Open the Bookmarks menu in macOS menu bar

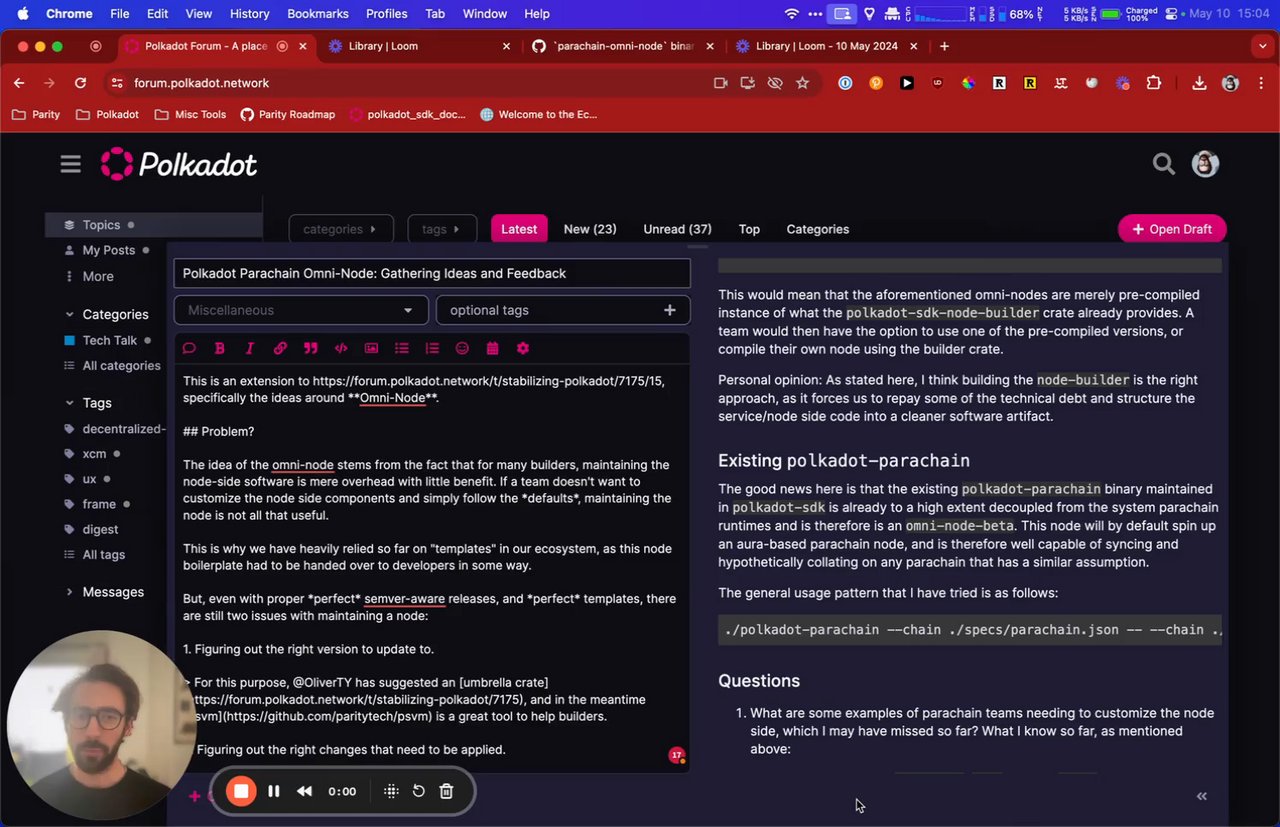[x=318, y=14]
